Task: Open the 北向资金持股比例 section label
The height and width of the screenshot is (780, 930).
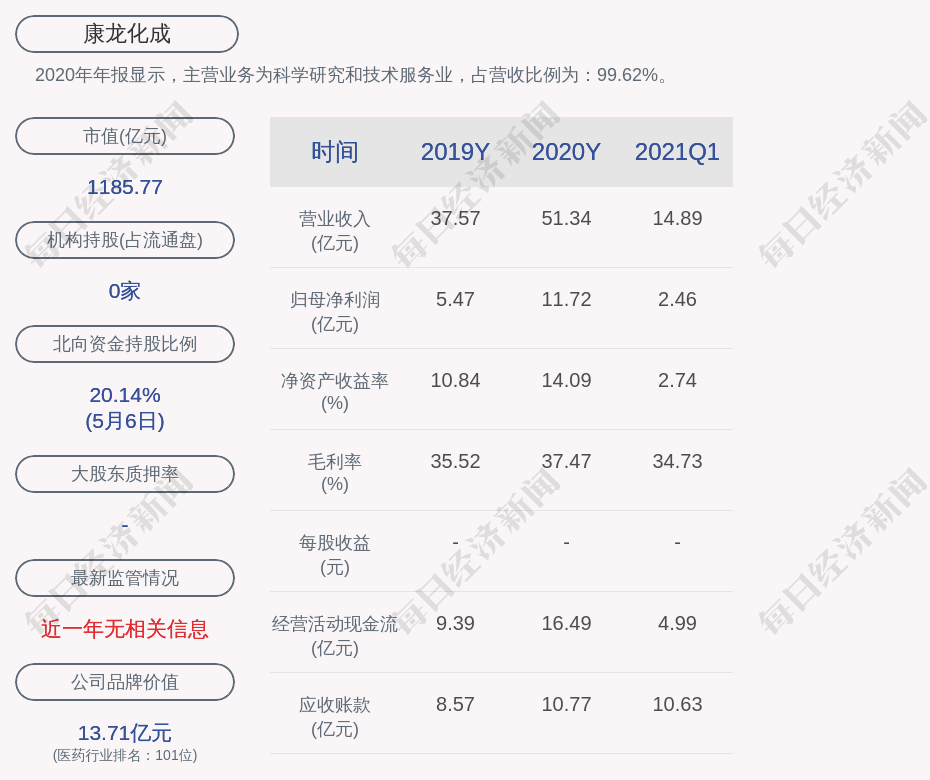Action: [x=125, y=344]
